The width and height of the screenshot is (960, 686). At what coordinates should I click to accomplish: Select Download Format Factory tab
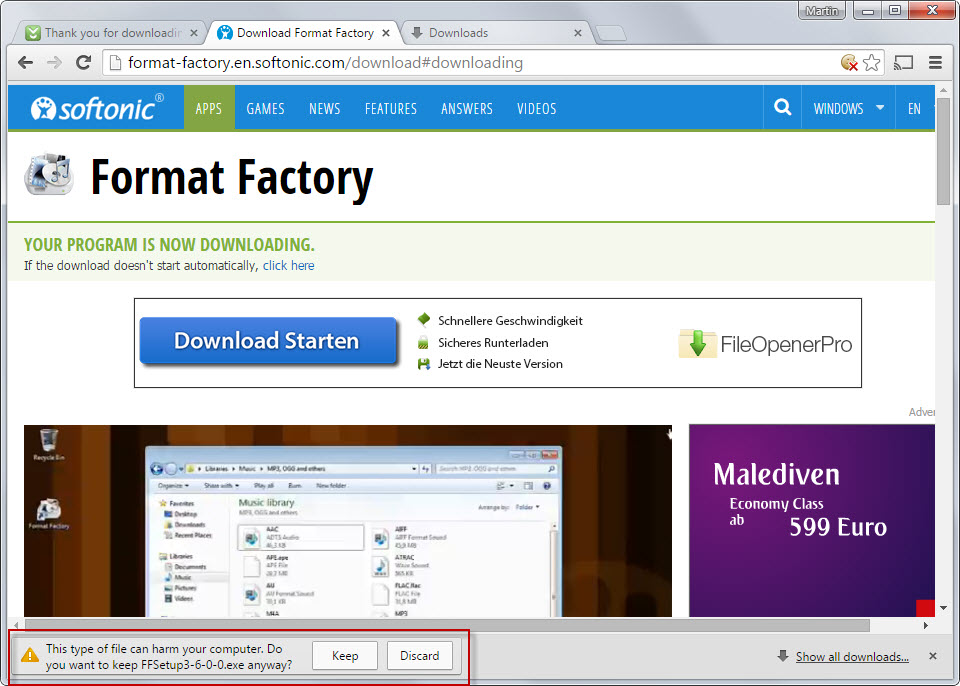(304, 33)
